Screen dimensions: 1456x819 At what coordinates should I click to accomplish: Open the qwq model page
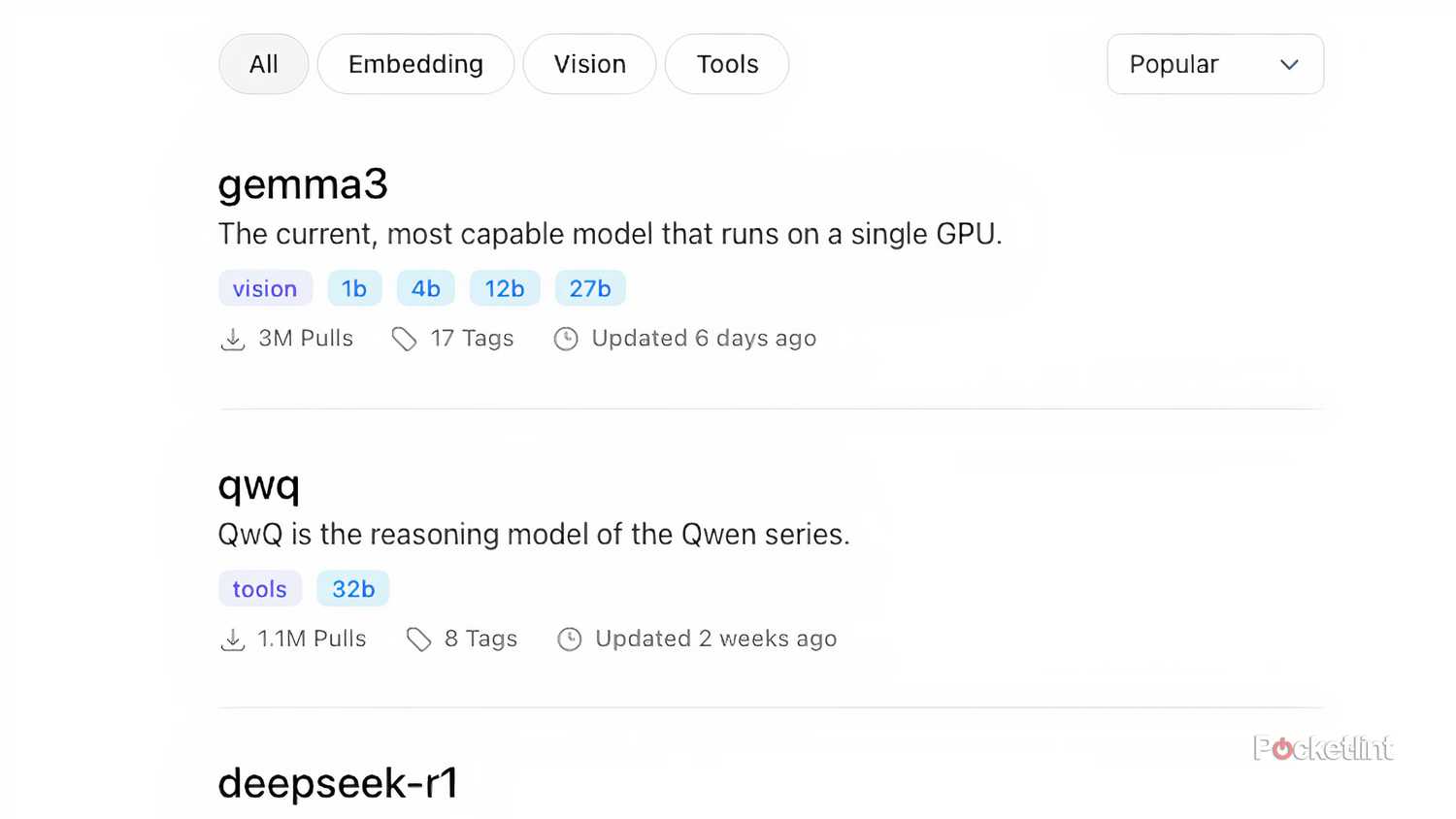(259, 486)
